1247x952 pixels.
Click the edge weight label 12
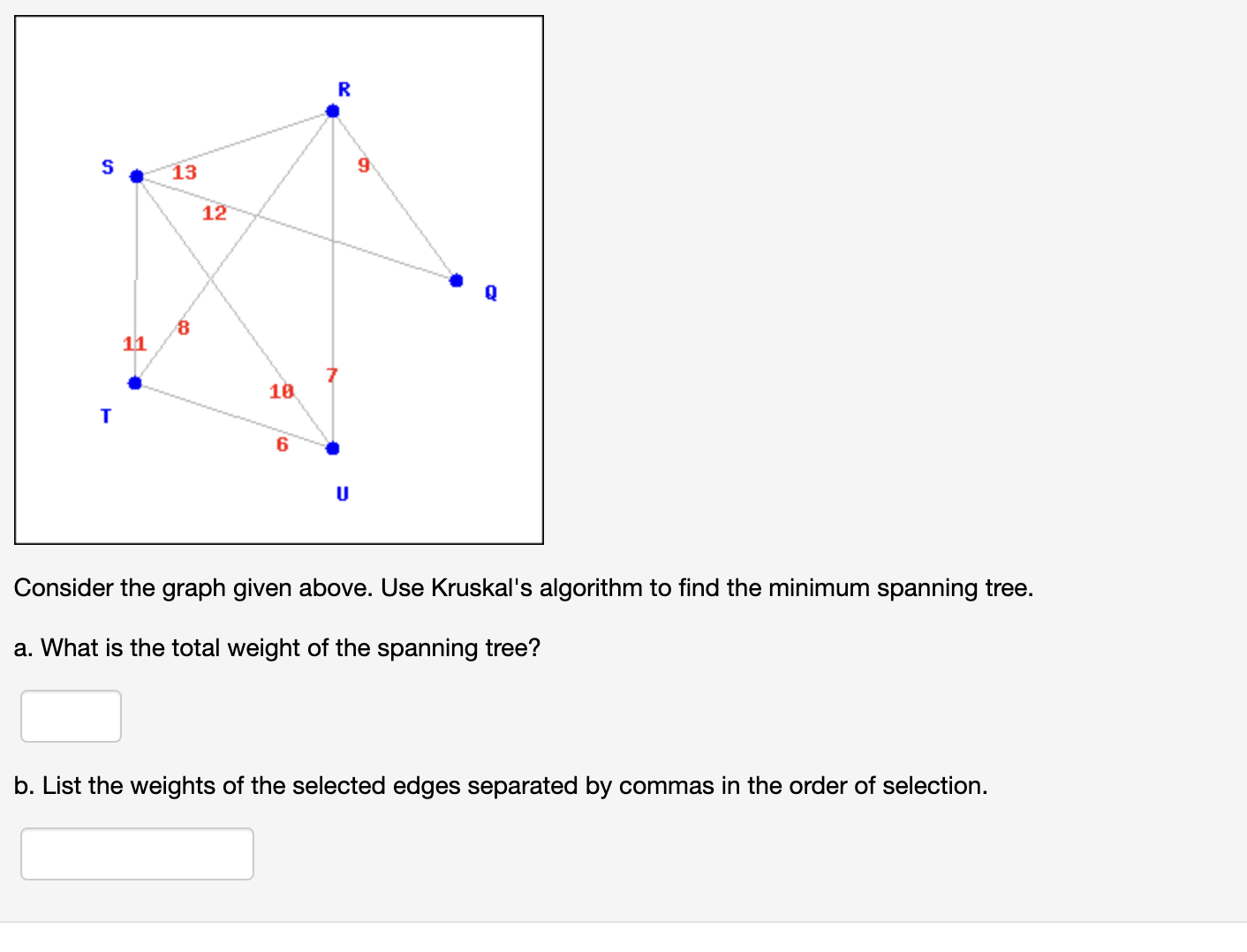[x=214, y=213]
